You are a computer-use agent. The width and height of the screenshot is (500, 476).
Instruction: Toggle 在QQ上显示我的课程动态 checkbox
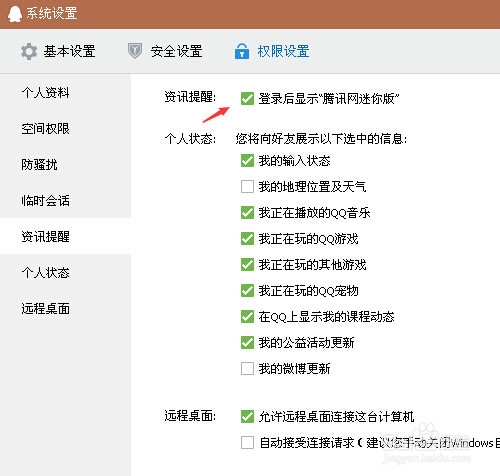(x=247, y=317)
